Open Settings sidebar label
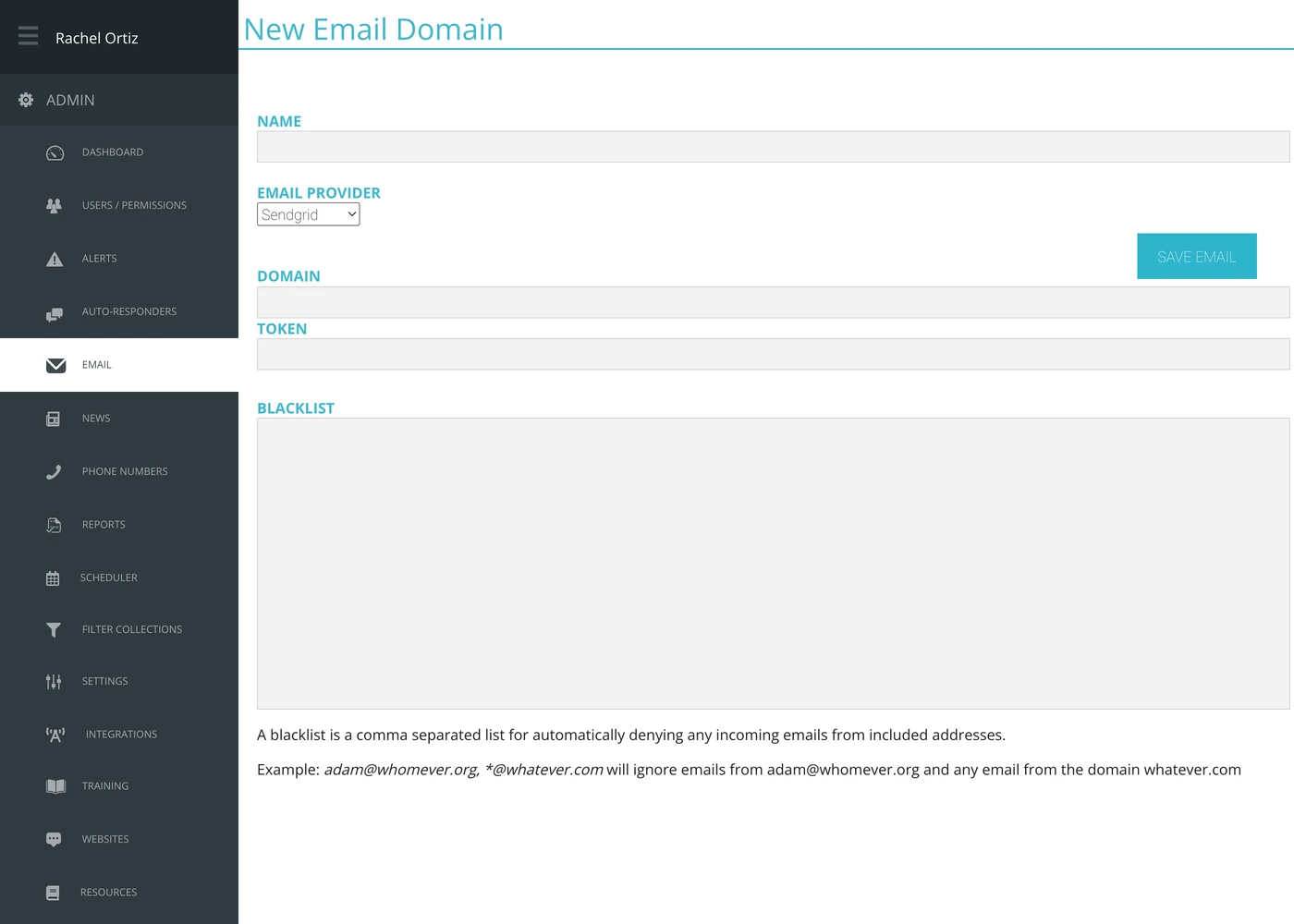This screenshot has width=1294, height=924. [104, 681]
